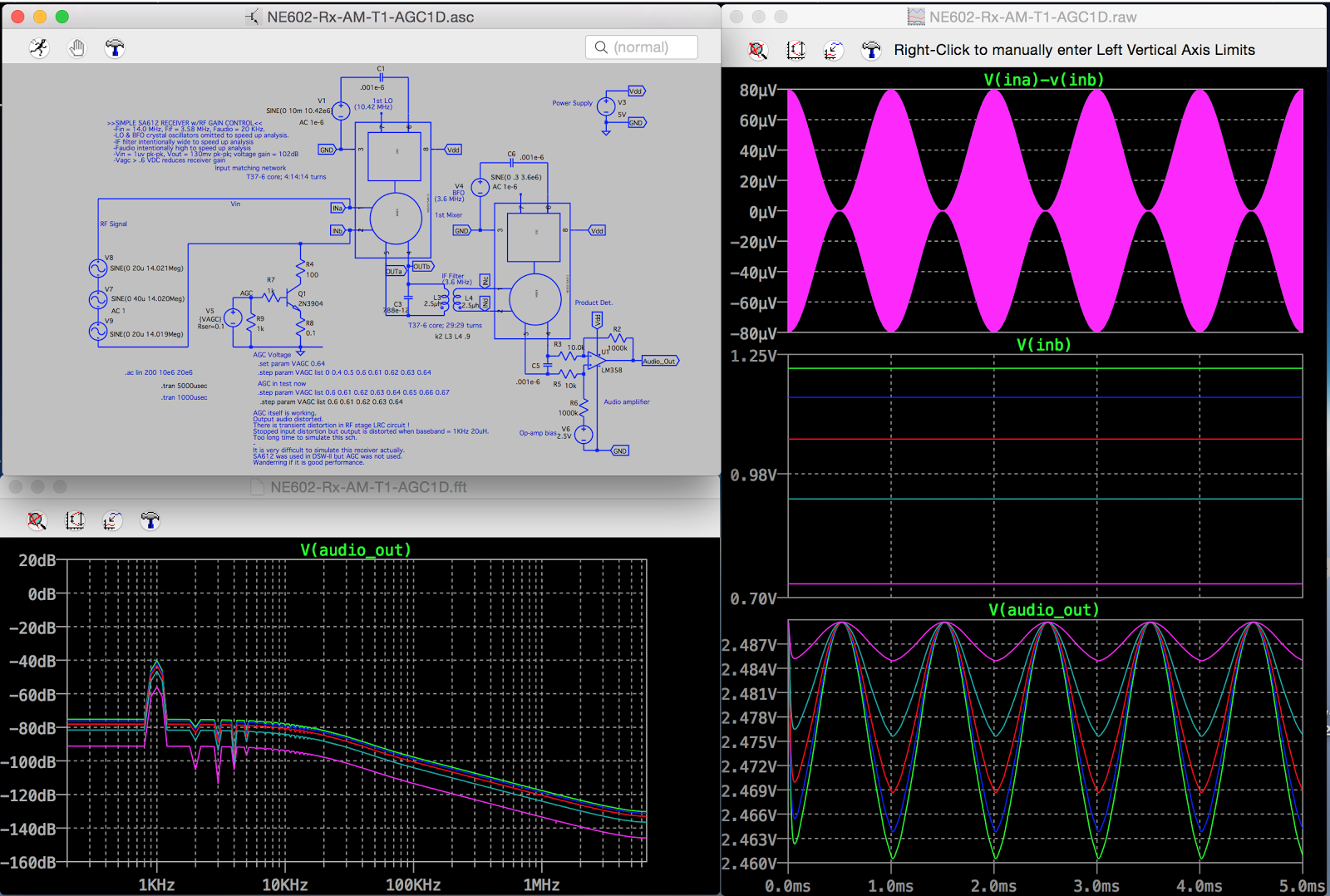The width and height of the screenshot is (1330, 896).
Task: Click the Audio_Out net label in schematic
Action: pos(660,361)
